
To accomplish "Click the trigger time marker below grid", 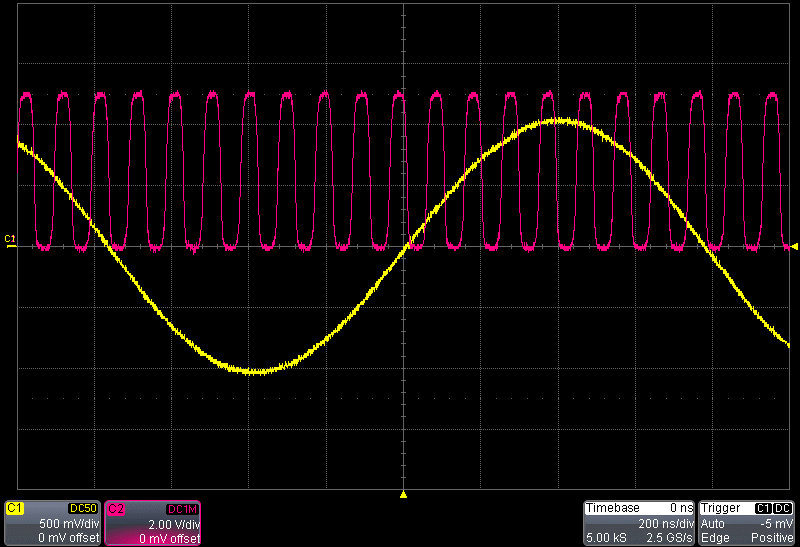I will pyautogui.click(x=403, y=494).
